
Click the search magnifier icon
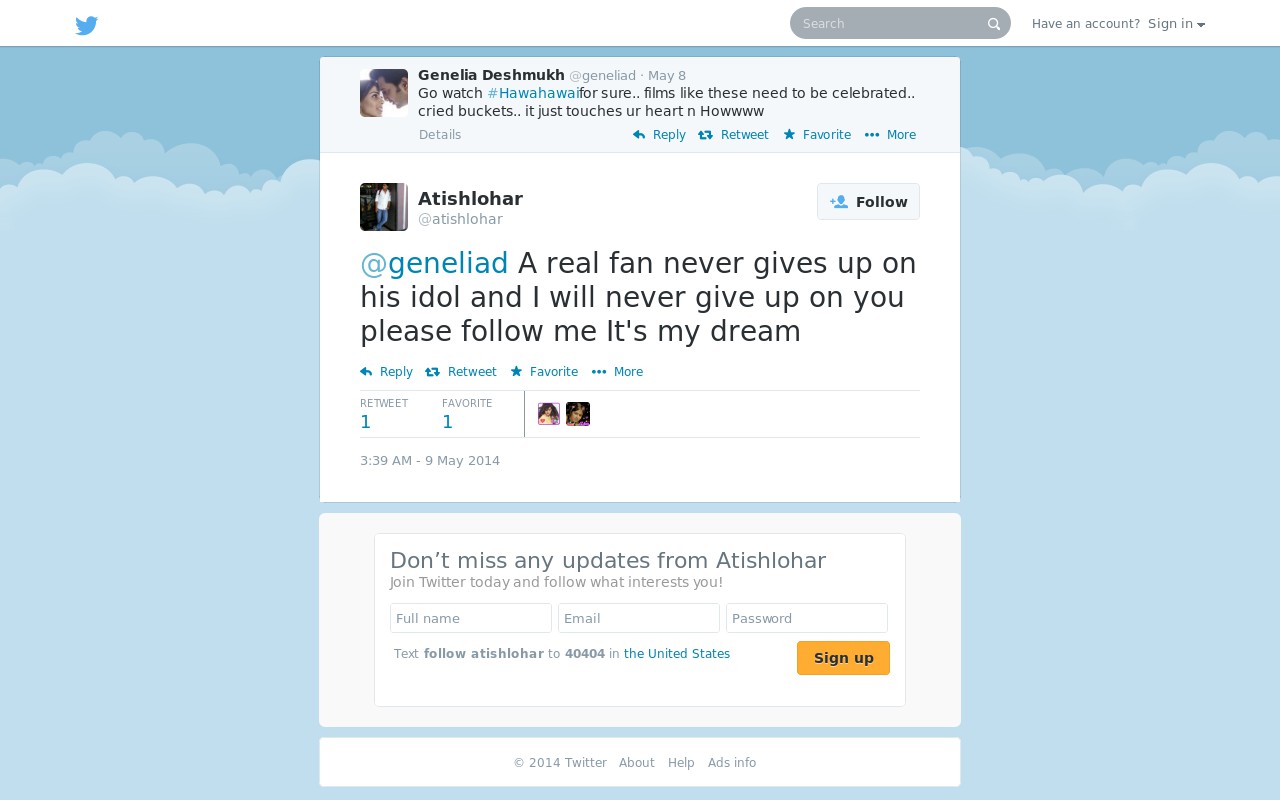(994, 24)
